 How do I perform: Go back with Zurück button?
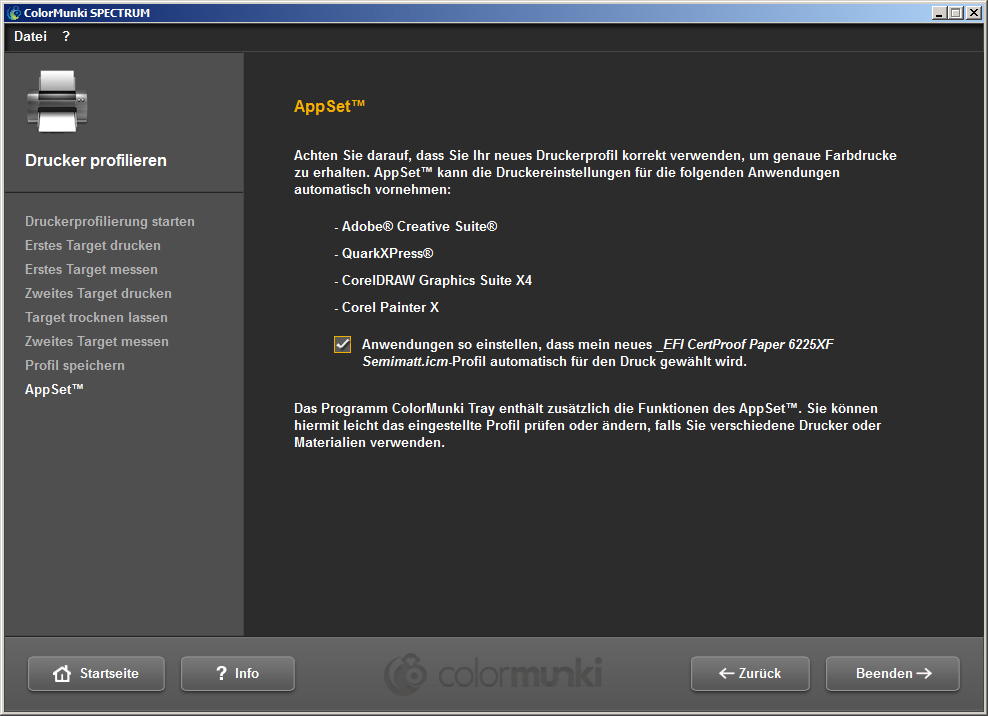click(x=750, y=674)
